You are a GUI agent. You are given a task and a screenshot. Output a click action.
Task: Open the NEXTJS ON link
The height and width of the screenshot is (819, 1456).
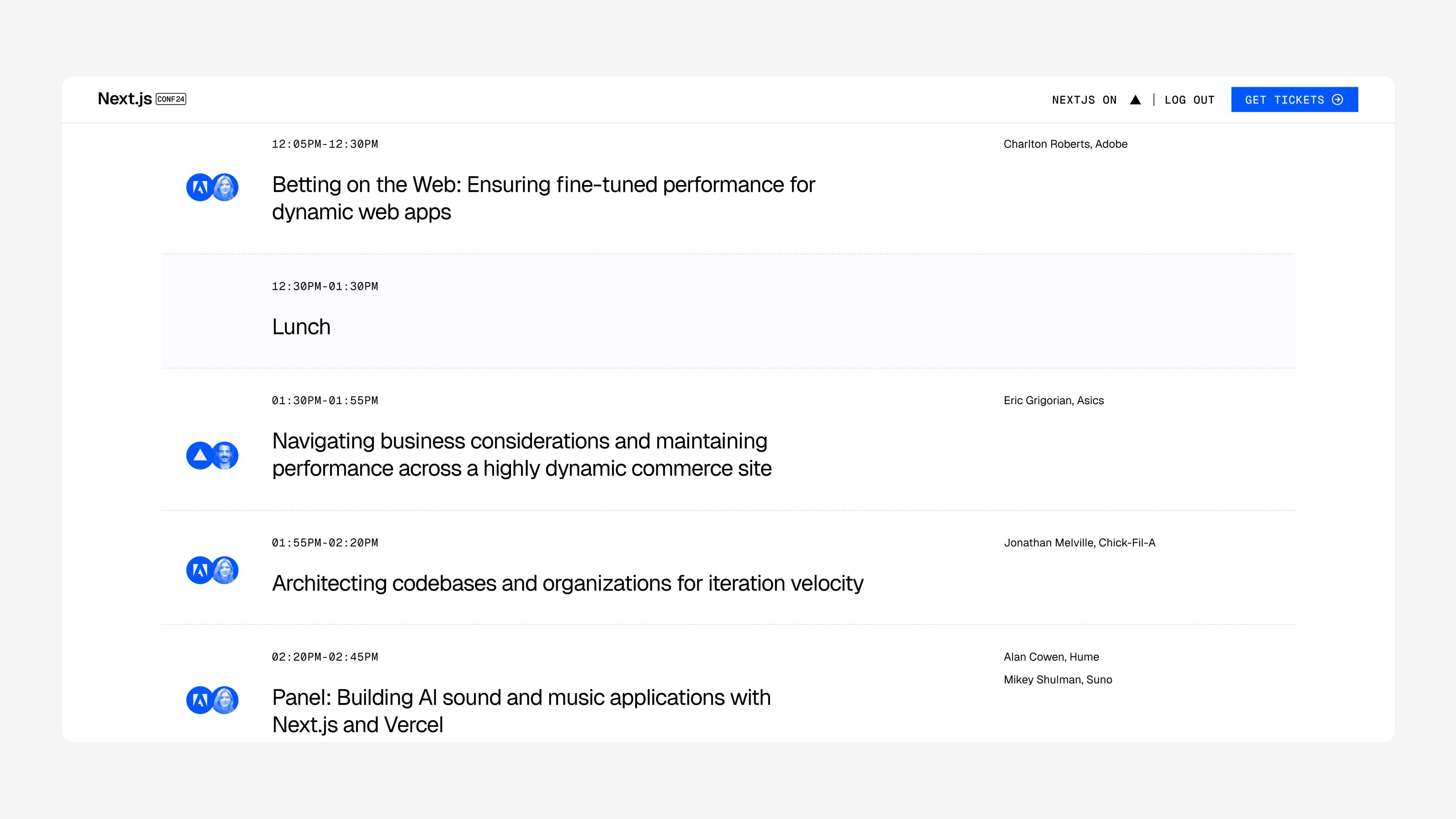(1084, 100)
